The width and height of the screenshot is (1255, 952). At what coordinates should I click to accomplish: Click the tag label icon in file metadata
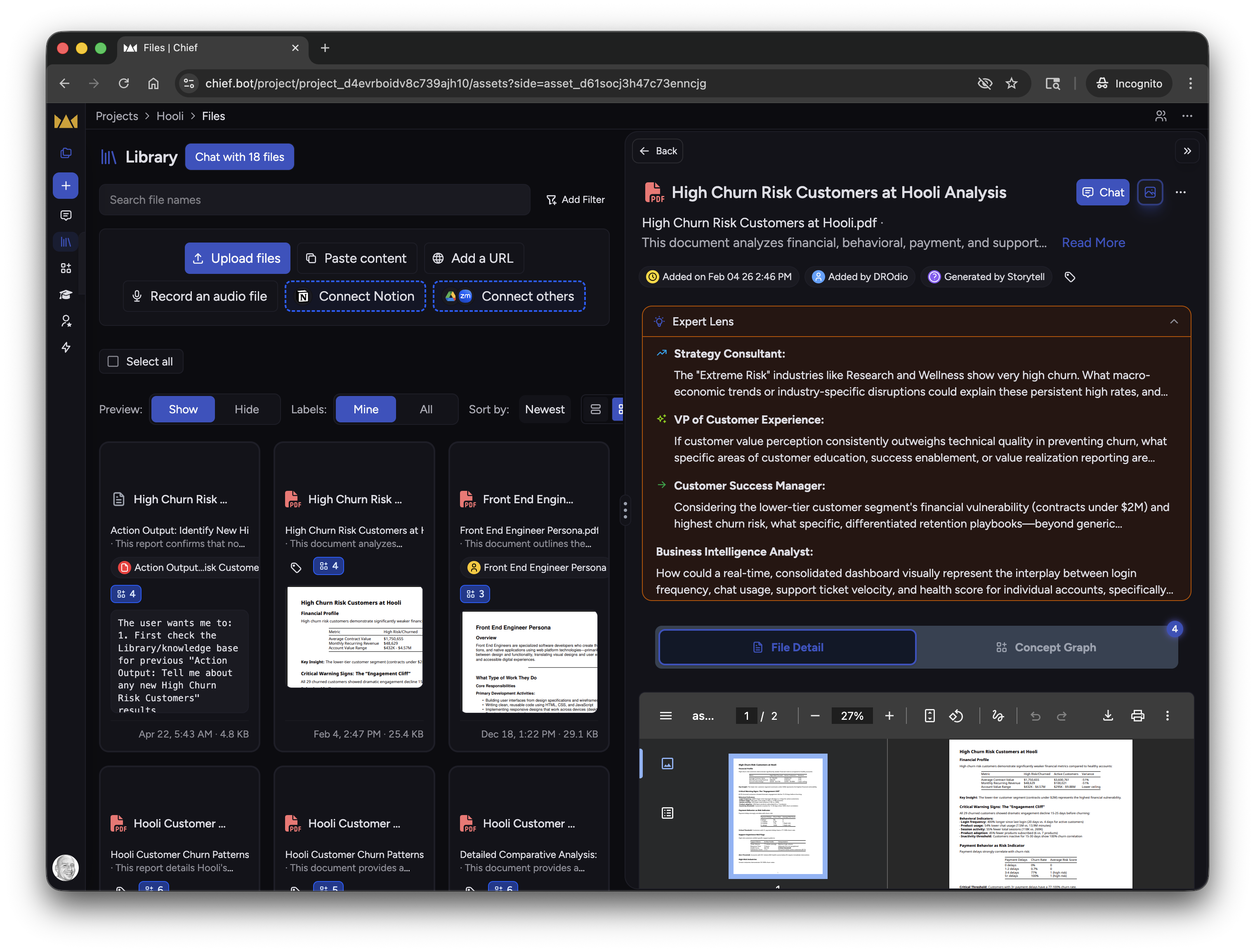pos(1069,277)
